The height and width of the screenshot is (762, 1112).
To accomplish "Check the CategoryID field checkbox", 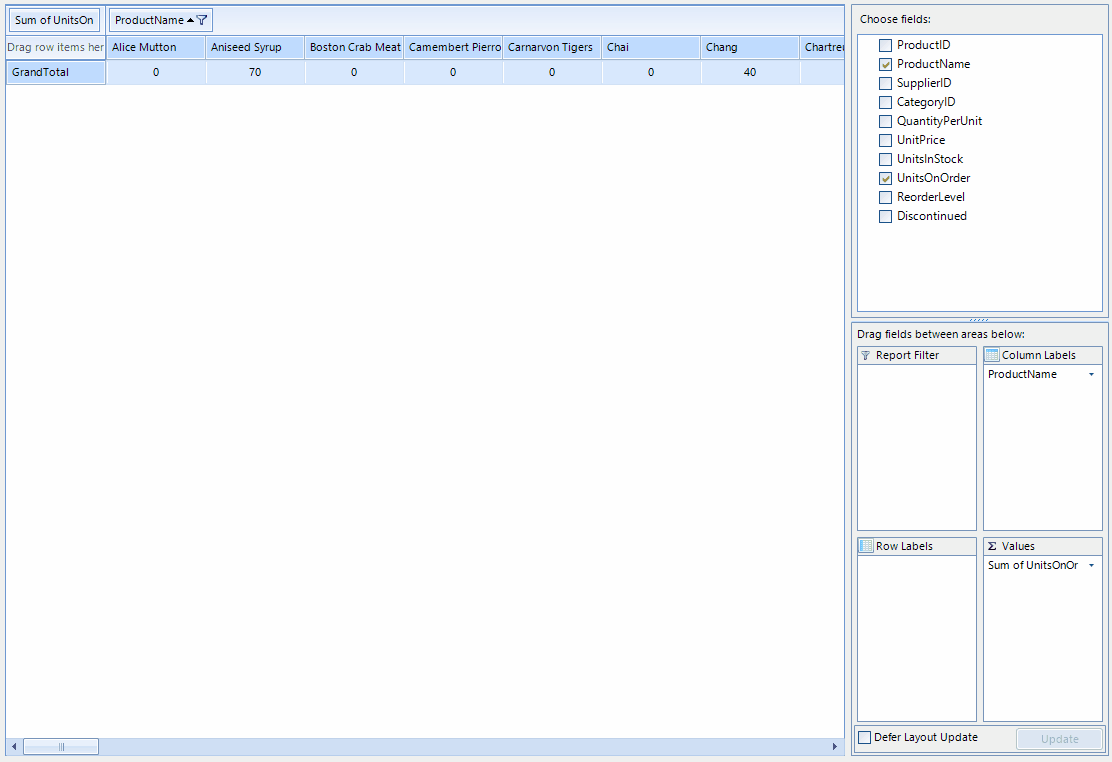I will click(x=885, y=102).
